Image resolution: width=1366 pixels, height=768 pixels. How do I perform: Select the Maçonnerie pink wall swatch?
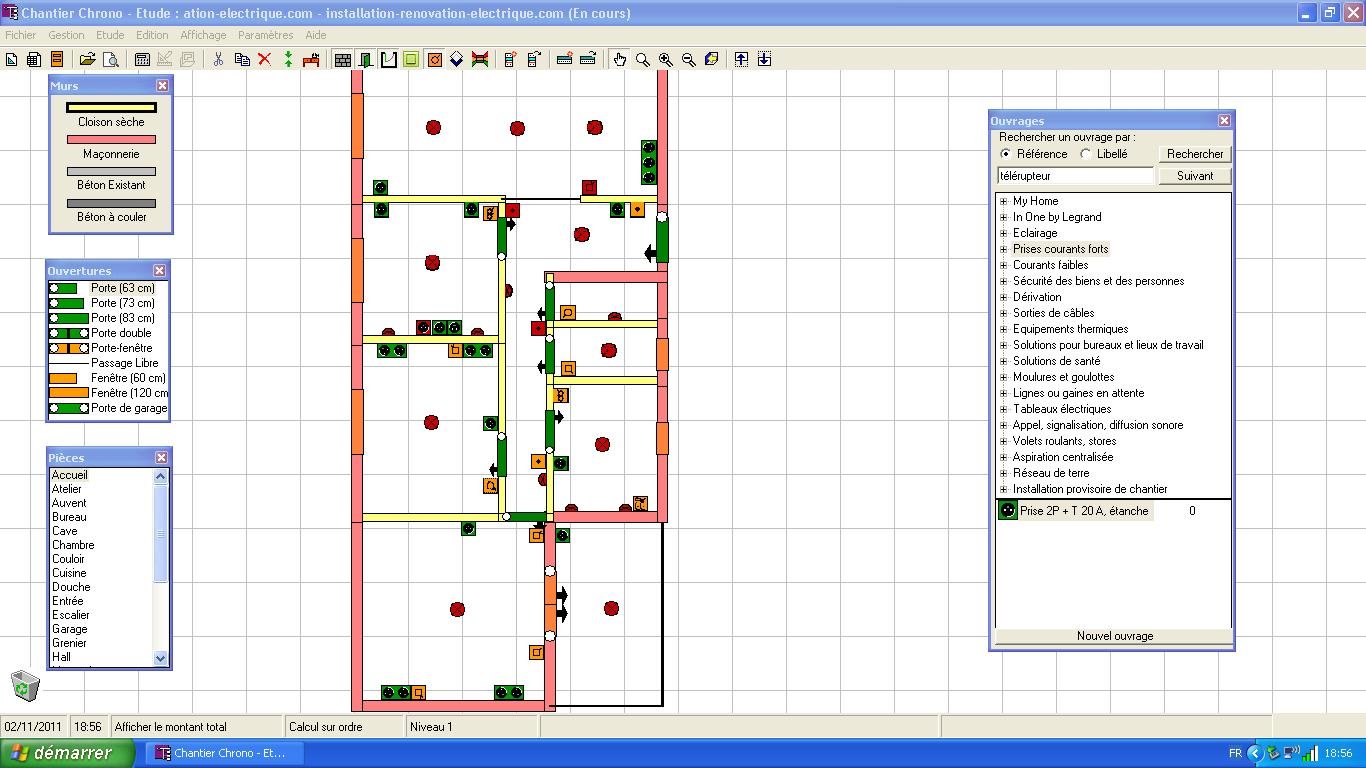(111, 140)
